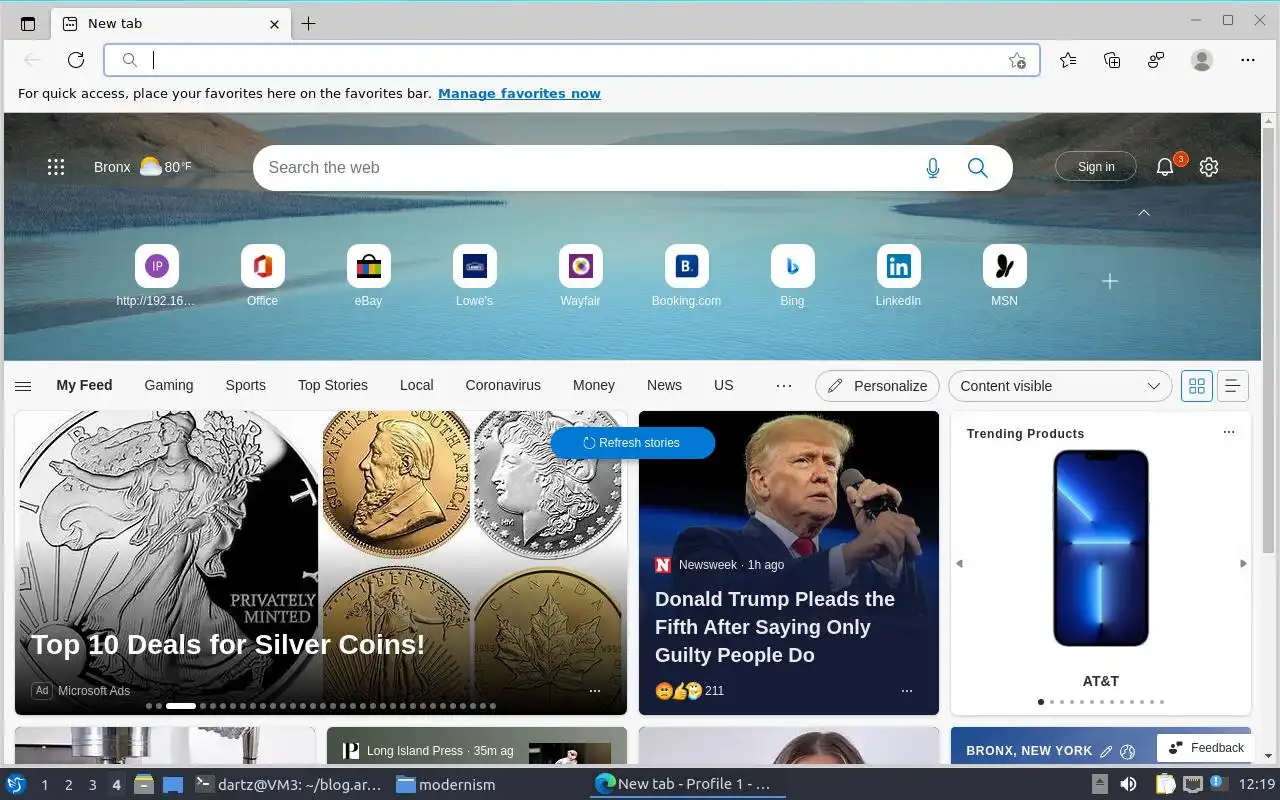Screen dimensions: 1280x800
Task: Open the Booking.com quick link tile
Action: [686, 275]
